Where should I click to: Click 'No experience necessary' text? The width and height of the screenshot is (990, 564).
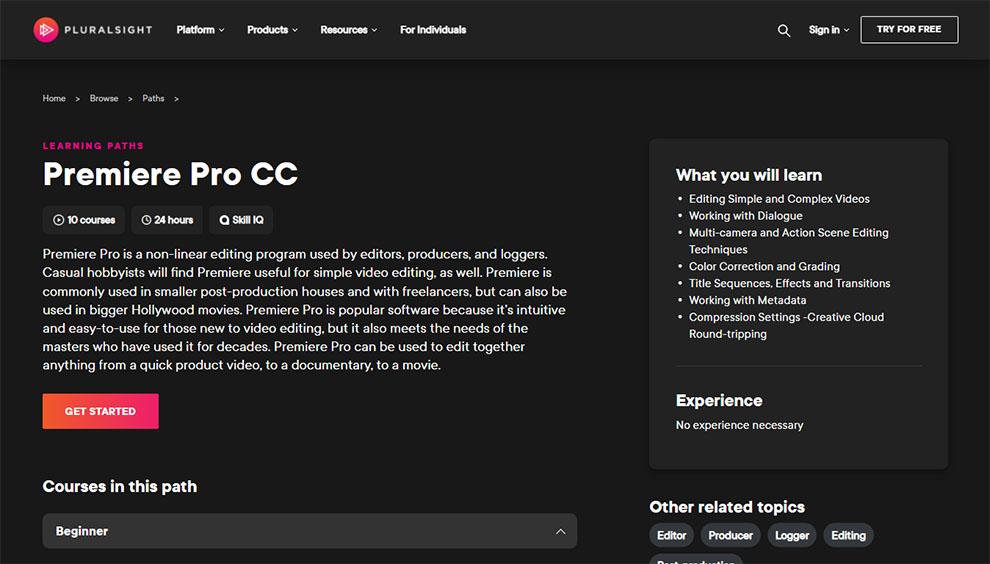click(739, 425)
